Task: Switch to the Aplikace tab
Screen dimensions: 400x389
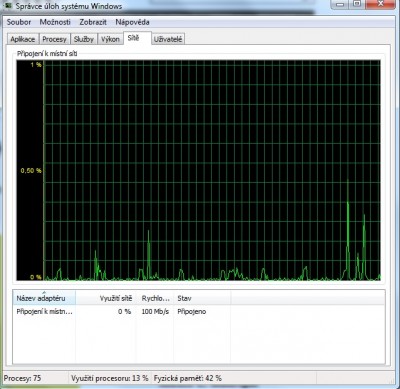Action: (x=23, y=39)
